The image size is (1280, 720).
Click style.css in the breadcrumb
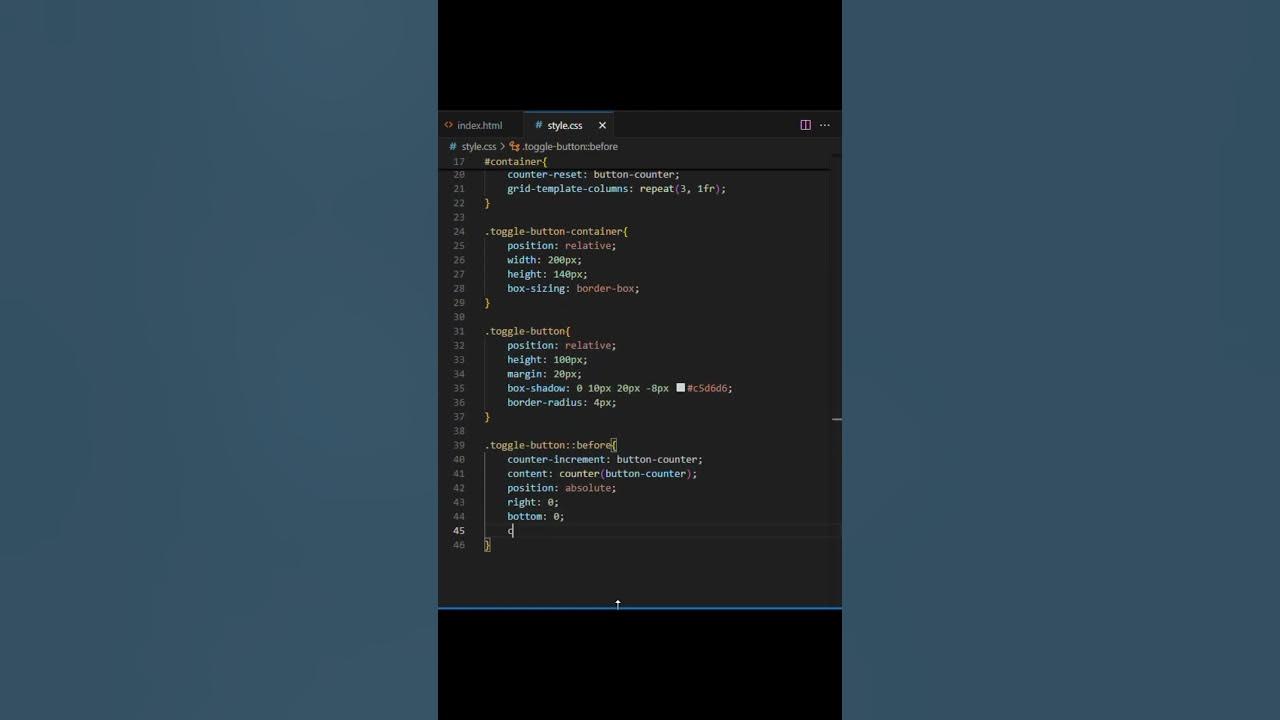click(x=479, y=146)
